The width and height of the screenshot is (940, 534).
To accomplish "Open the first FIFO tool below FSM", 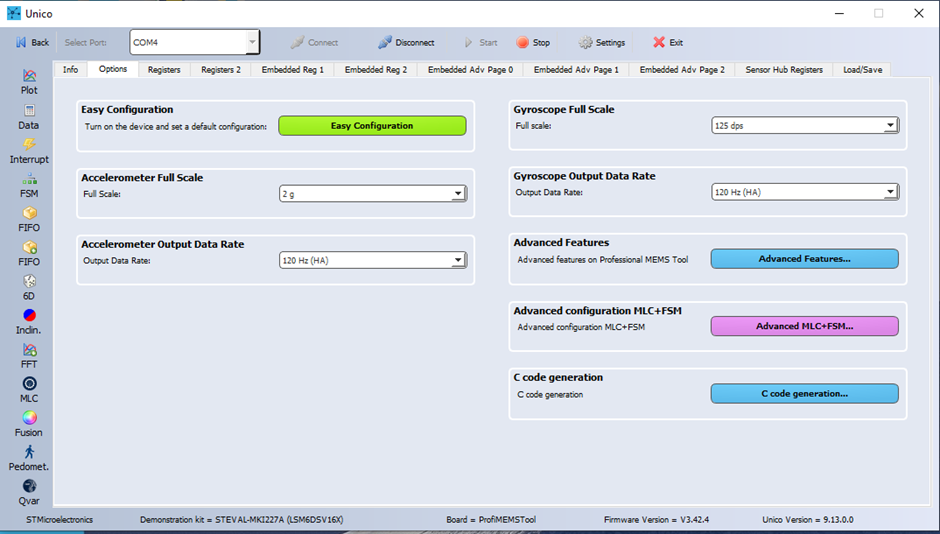I will point(29,219).
